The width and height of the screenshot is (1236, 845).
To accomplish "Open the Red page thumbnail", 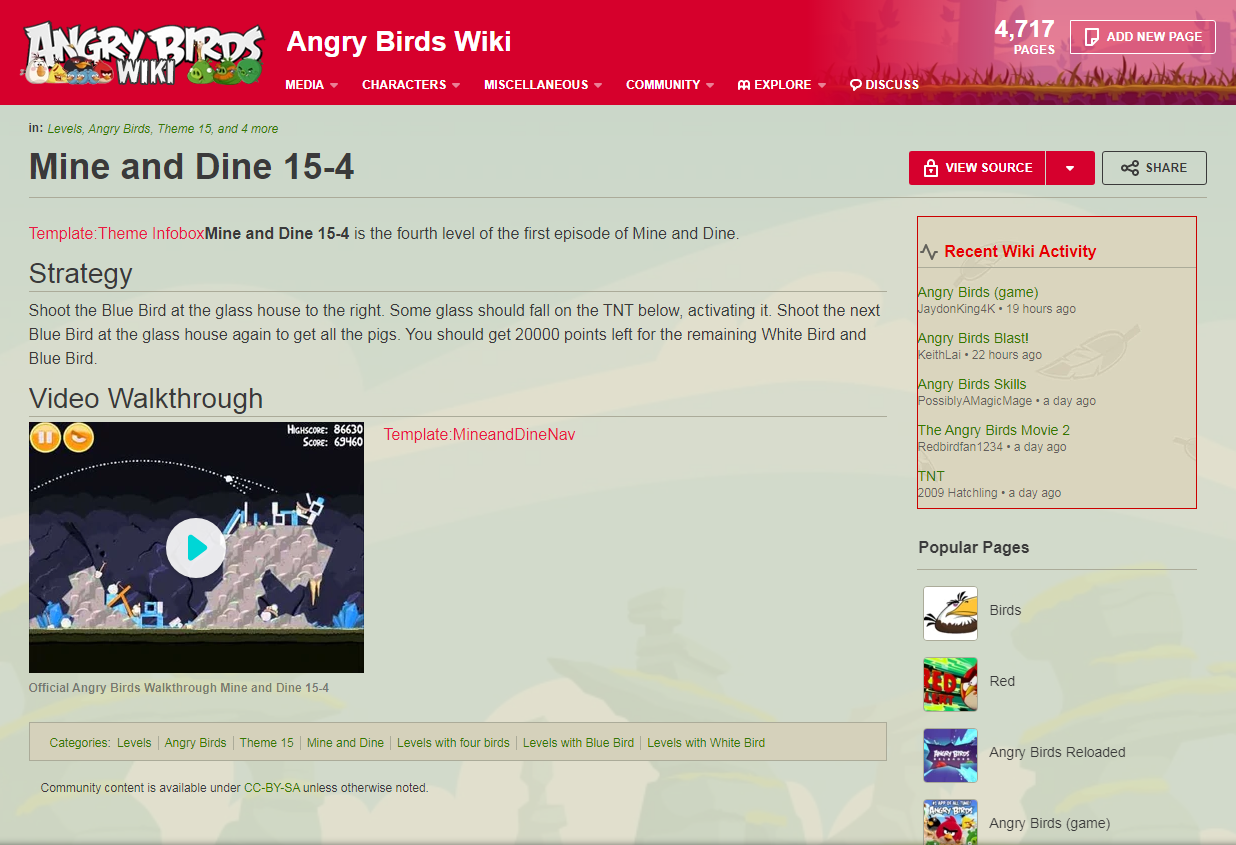I will (x=950, y=684).
